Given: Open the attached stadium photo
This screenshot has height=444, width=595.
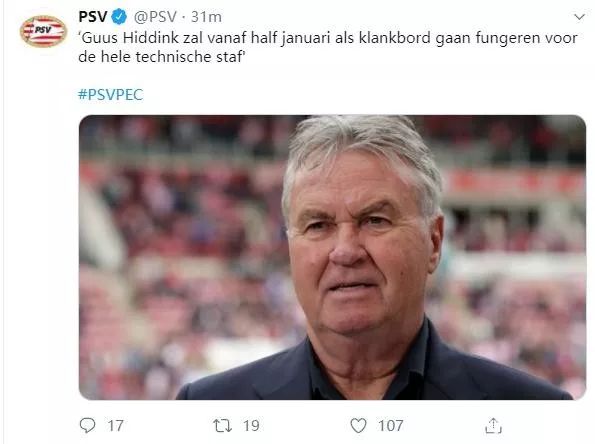Looking at the screenshot, I should [332, 257].
